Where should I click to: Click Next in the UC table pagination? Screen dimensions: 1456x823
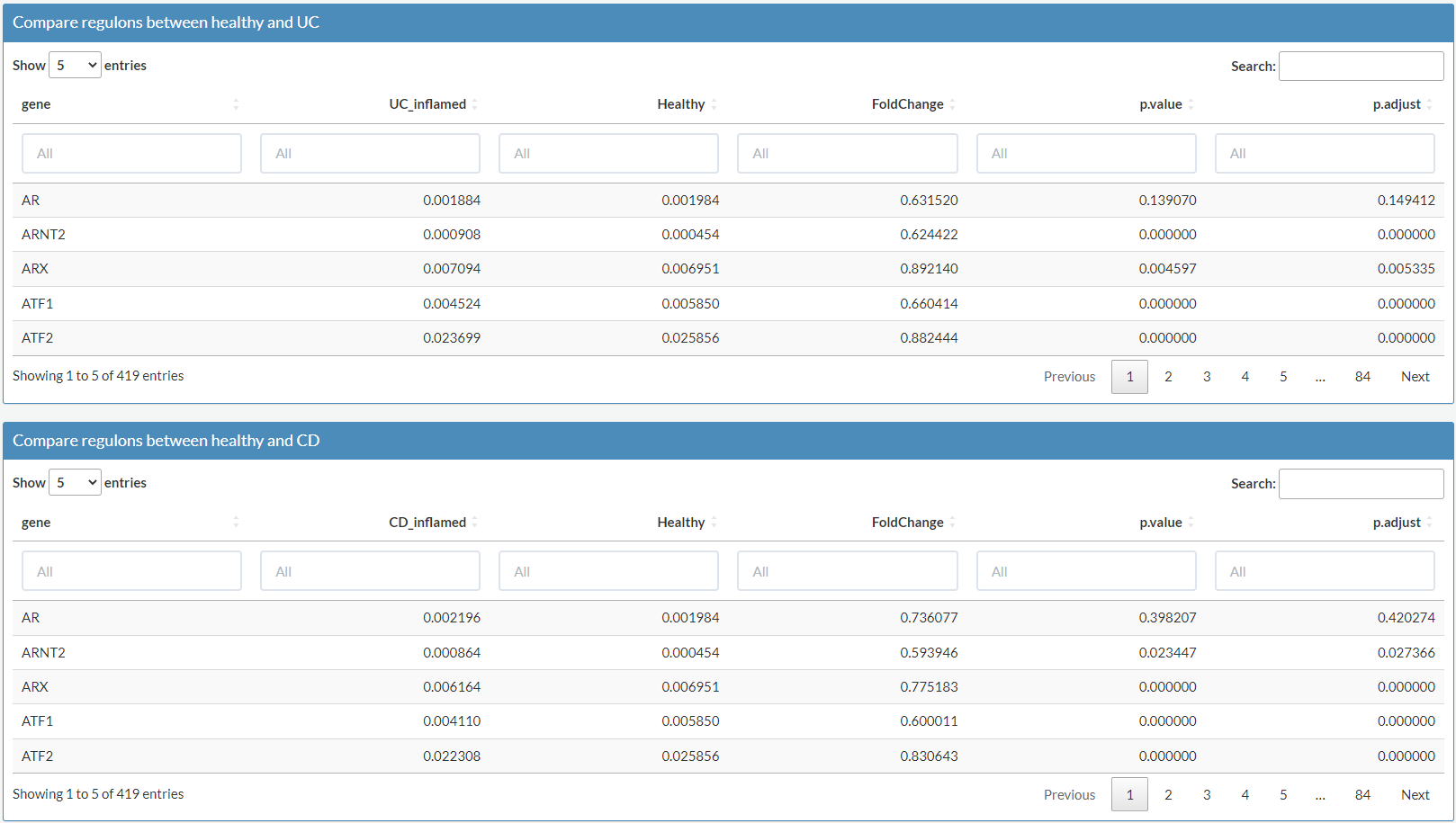(1415, 377)
